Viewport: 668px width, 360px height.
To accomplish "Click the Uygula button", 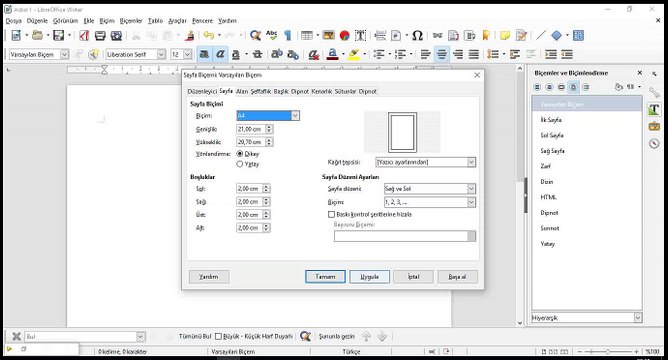I will point(369,277).
